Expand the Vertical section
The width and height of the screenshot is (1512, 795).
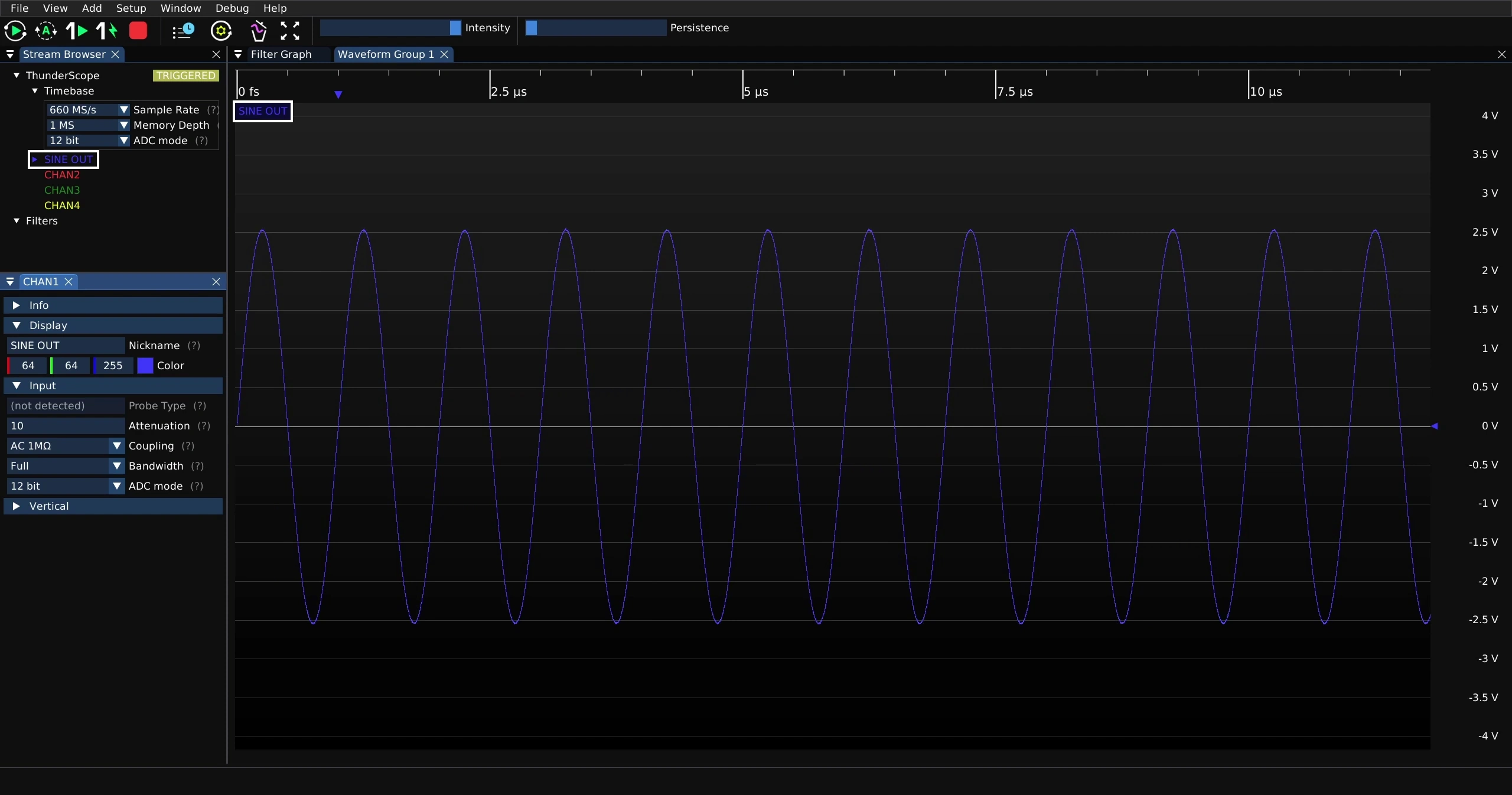point(113,506)
